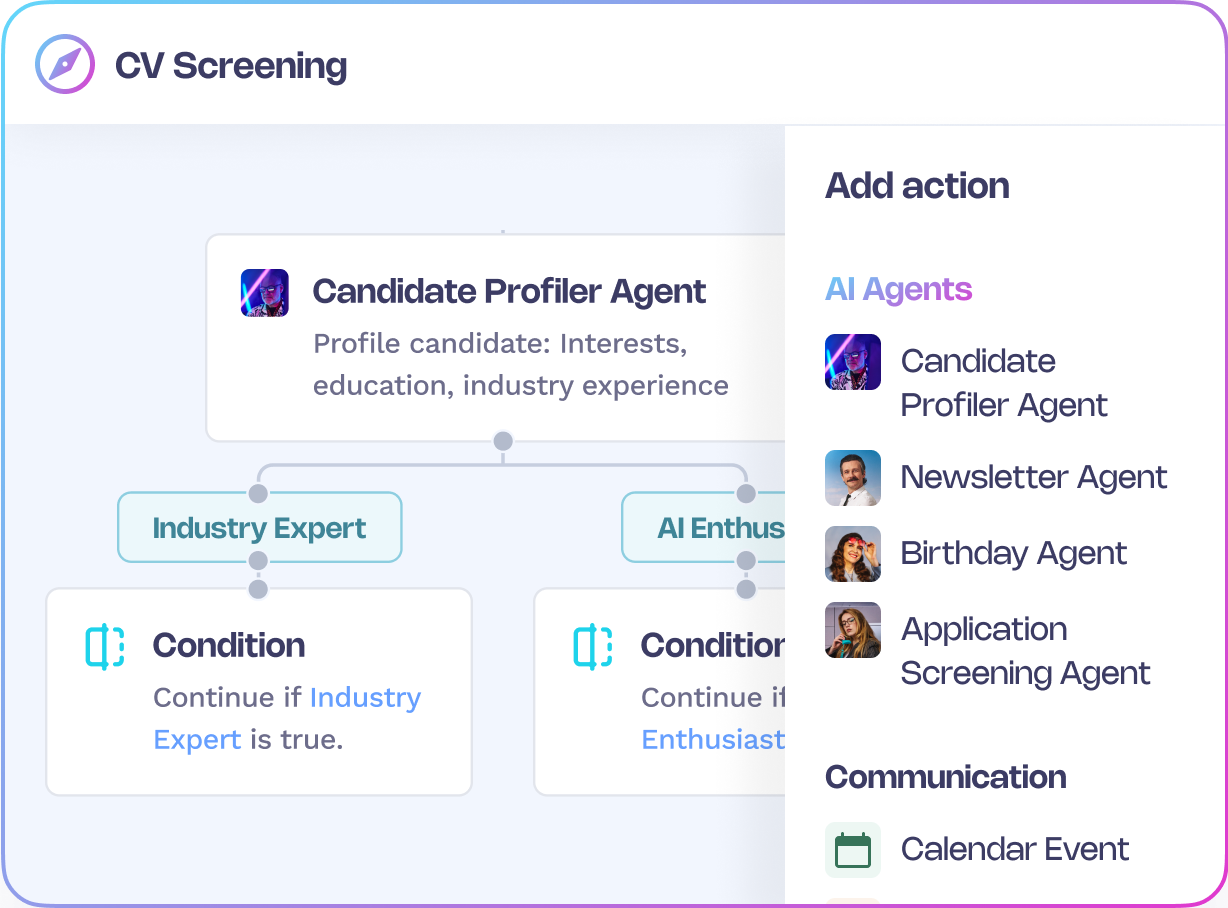
Task: Click the condition icon in the Industry Expert card
Action: (x=105, y=646)
